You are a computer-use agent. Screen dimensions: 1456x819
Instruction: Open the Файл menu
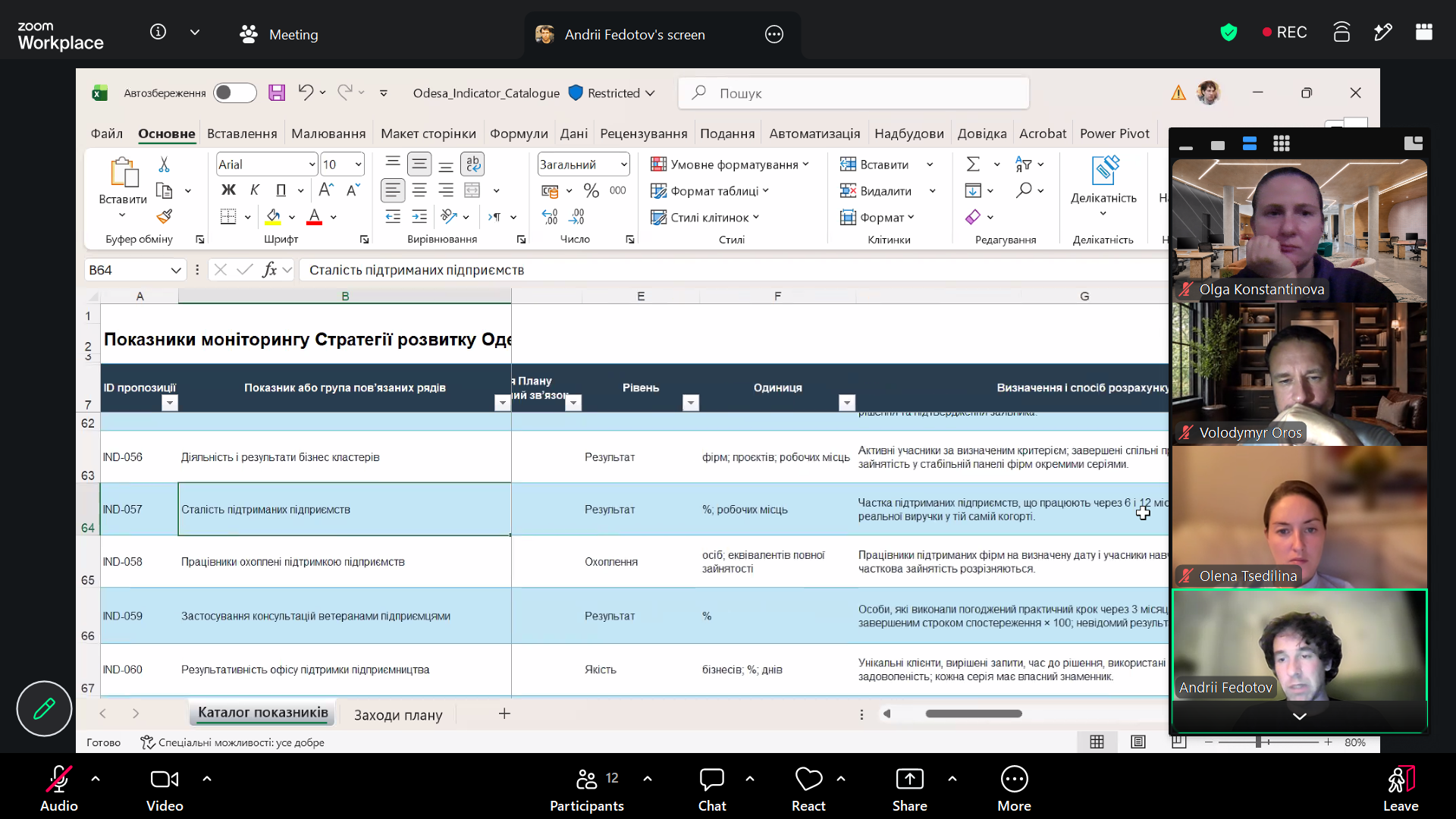click(x=107, y=133)
